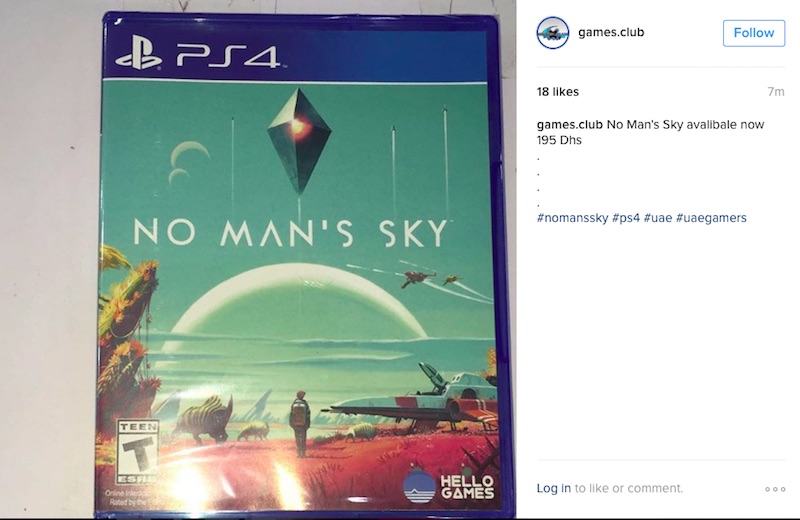The image size is (800, 520).
Task: Open the #nomanssky hashtag
Action: pyautogui.click(x=572, y=218)
